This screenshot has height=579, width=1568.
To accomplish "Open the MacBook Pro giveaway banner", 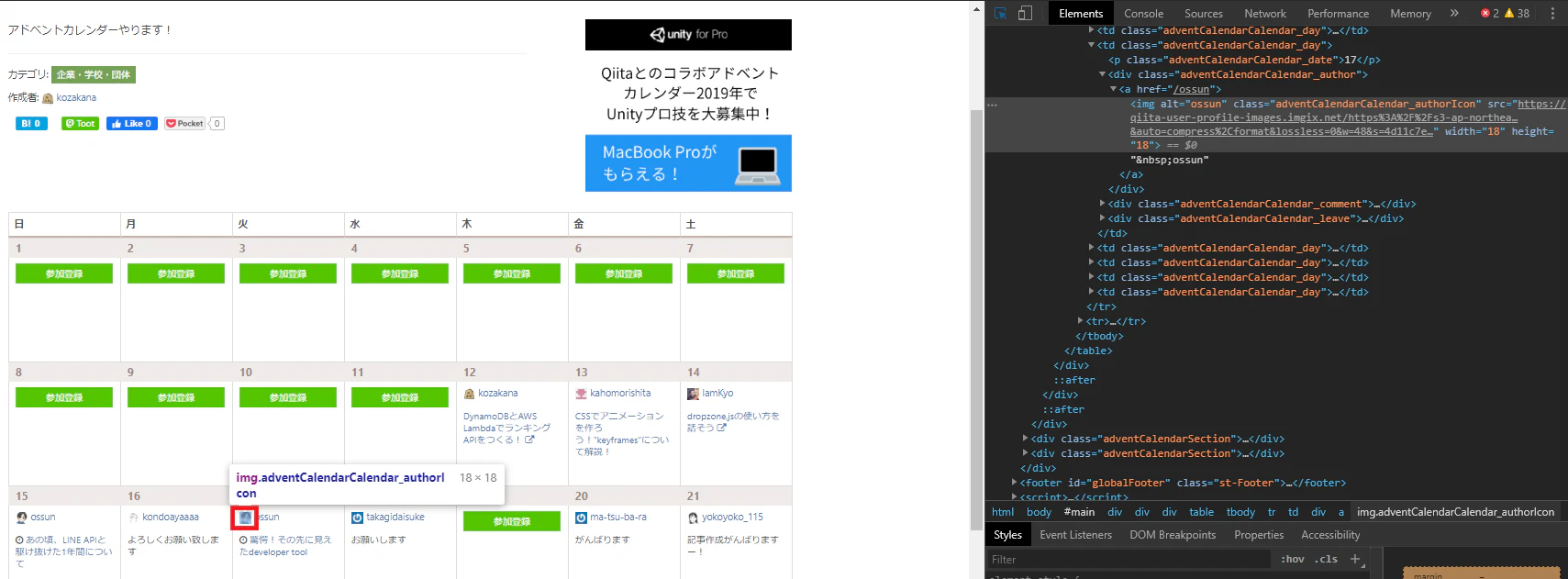I will 688,163.
